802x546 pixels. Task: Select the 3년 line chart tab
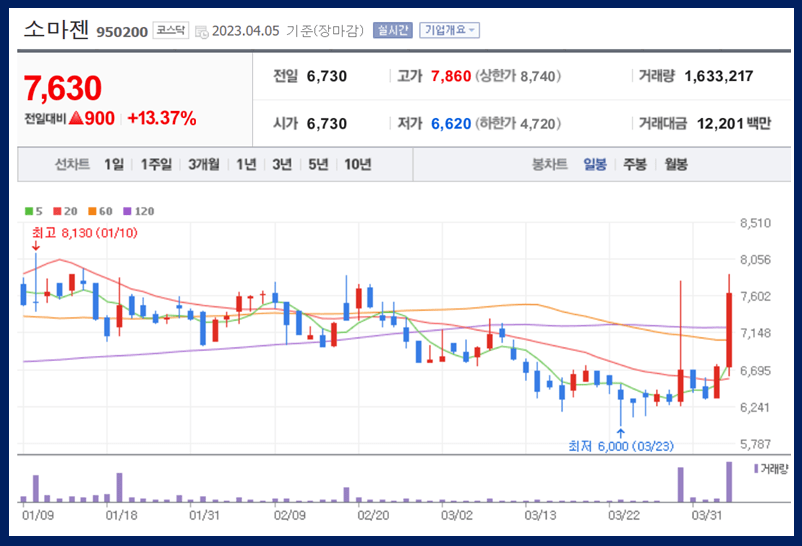[x=282, y=164]
